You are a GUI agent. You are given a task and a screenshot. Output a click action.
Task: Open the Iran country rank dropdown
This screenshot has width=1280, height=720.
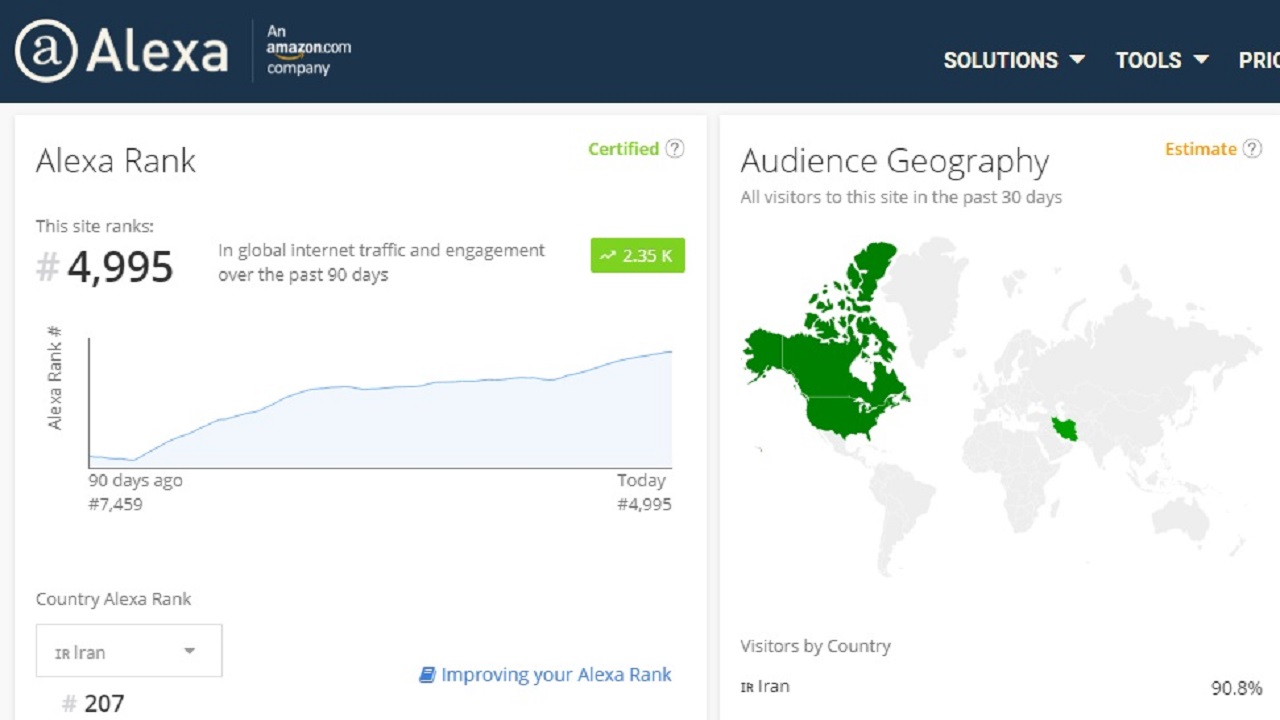click(129, 652)
